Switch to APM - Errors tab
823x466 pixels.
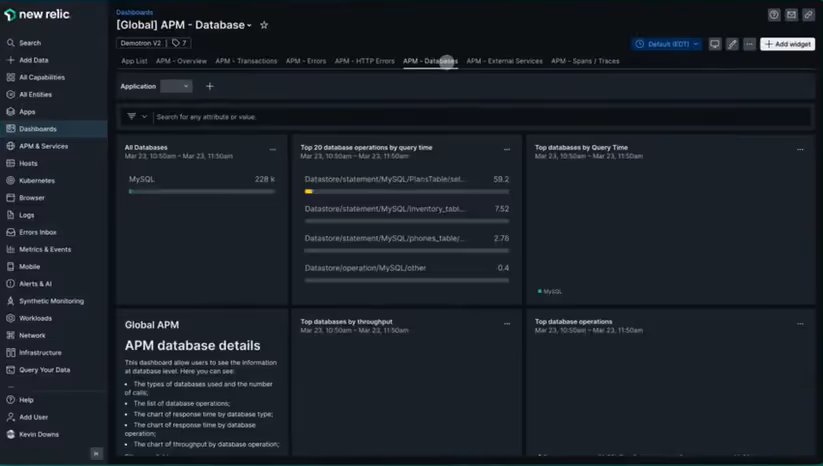pos(306,61)
